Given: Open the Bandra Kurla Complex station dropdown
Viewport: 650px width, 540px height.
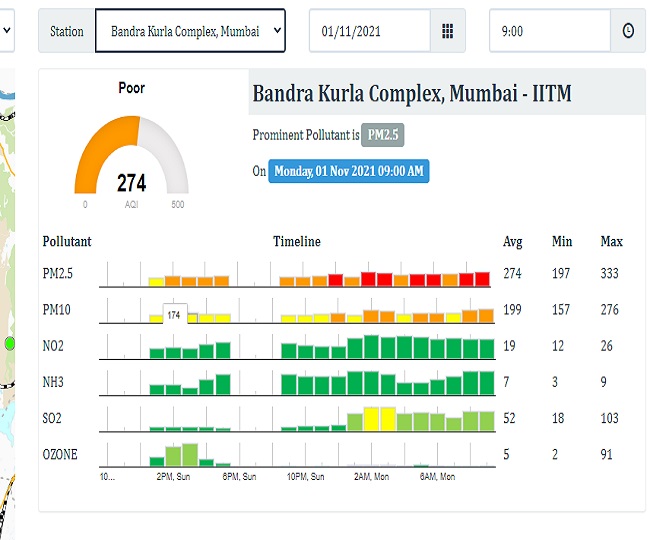Looking at the screenshot, I should [190, 31].
